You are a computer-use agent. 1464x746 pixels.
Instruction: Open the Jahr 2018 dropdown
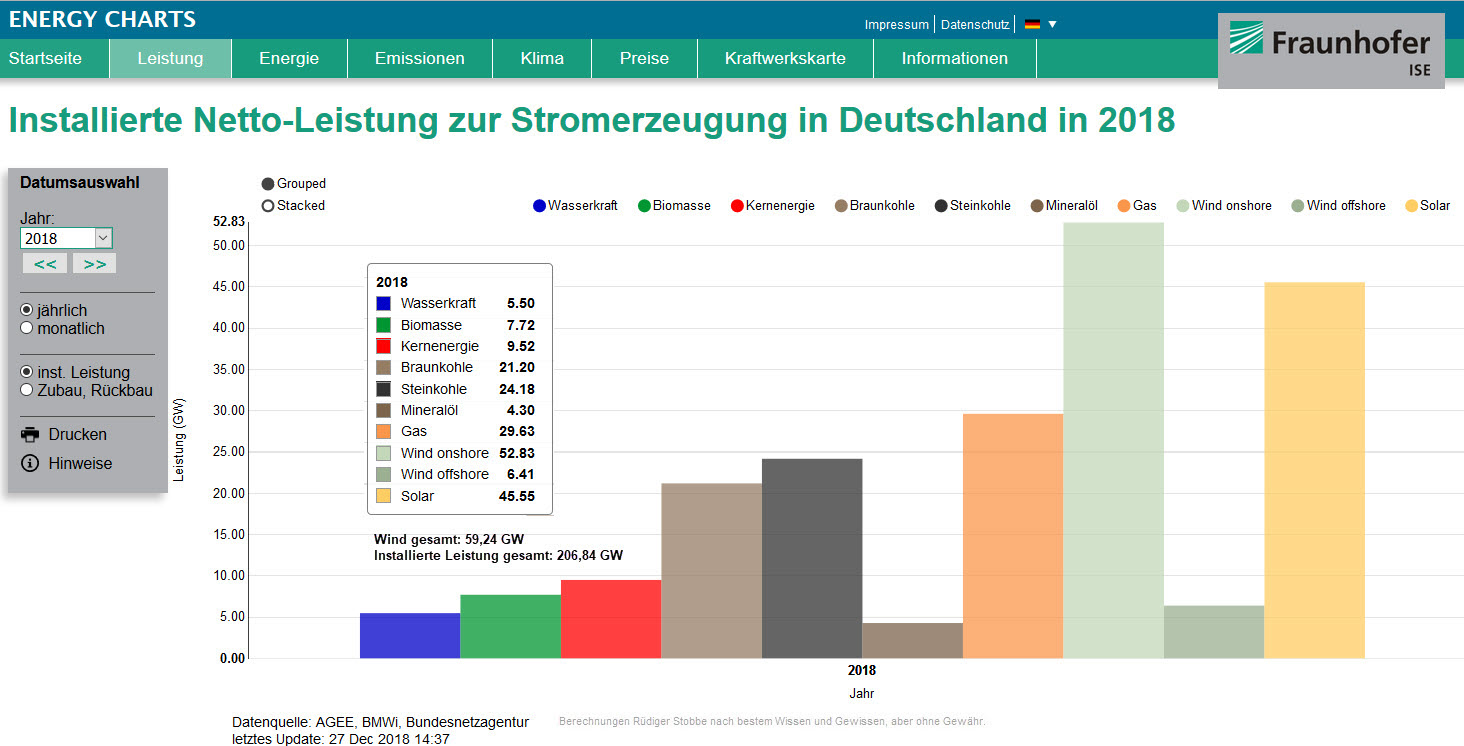point(103,238)
